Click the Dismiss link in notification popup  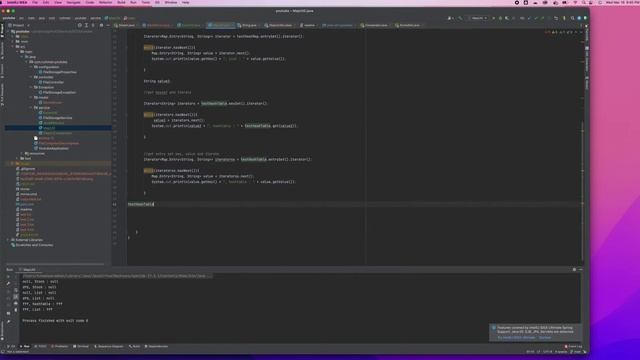pos(545,338)
